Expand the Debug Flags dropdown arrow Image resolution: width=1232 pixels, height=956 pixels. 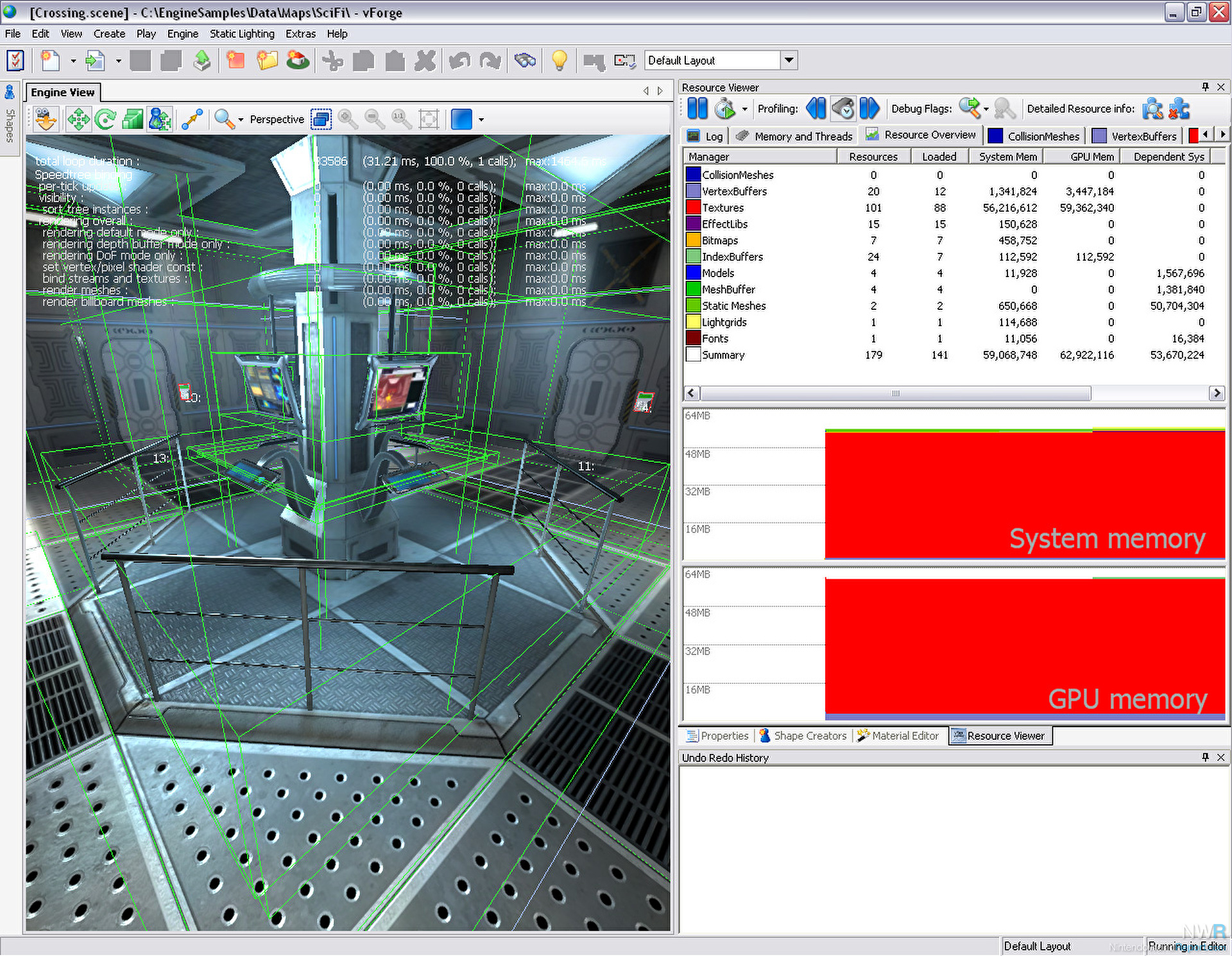[986, 110]
